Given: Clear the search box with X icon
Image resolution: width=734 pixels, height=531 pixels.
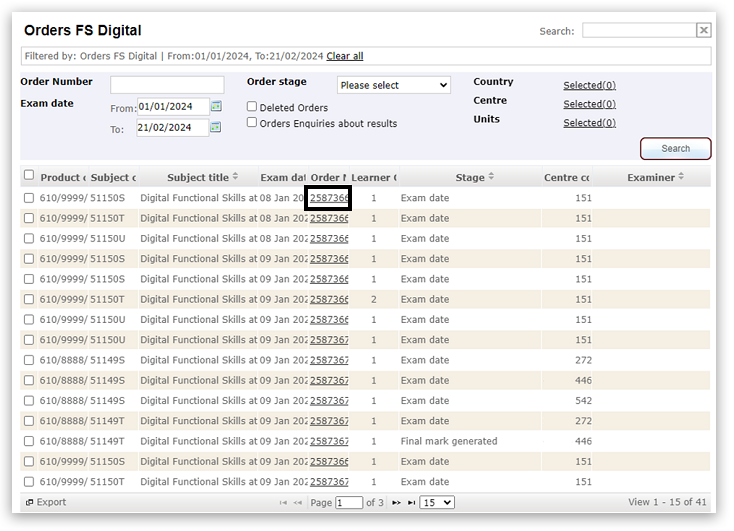Looking at the screenshot, I should click(704, 31).
